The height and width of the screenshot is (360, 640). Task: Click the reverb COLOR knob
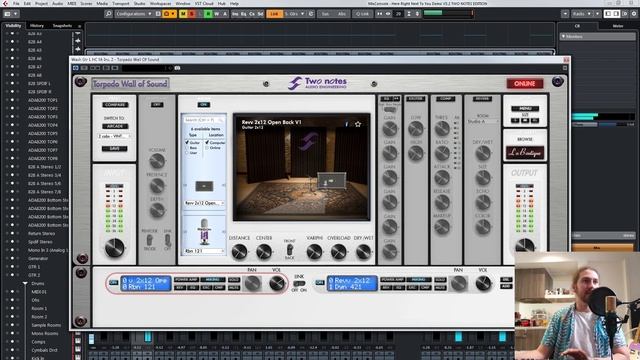483,227
